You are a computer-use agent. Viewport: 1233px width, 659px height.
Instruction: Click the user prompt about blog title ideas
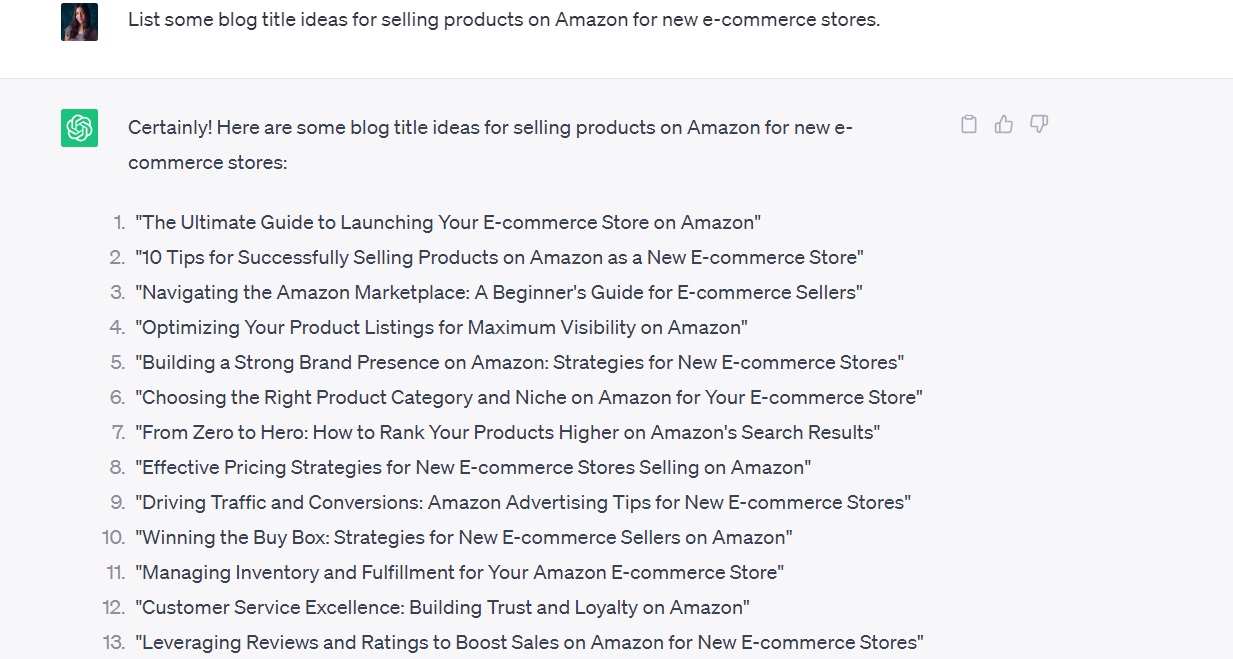[x=503, y=20]
